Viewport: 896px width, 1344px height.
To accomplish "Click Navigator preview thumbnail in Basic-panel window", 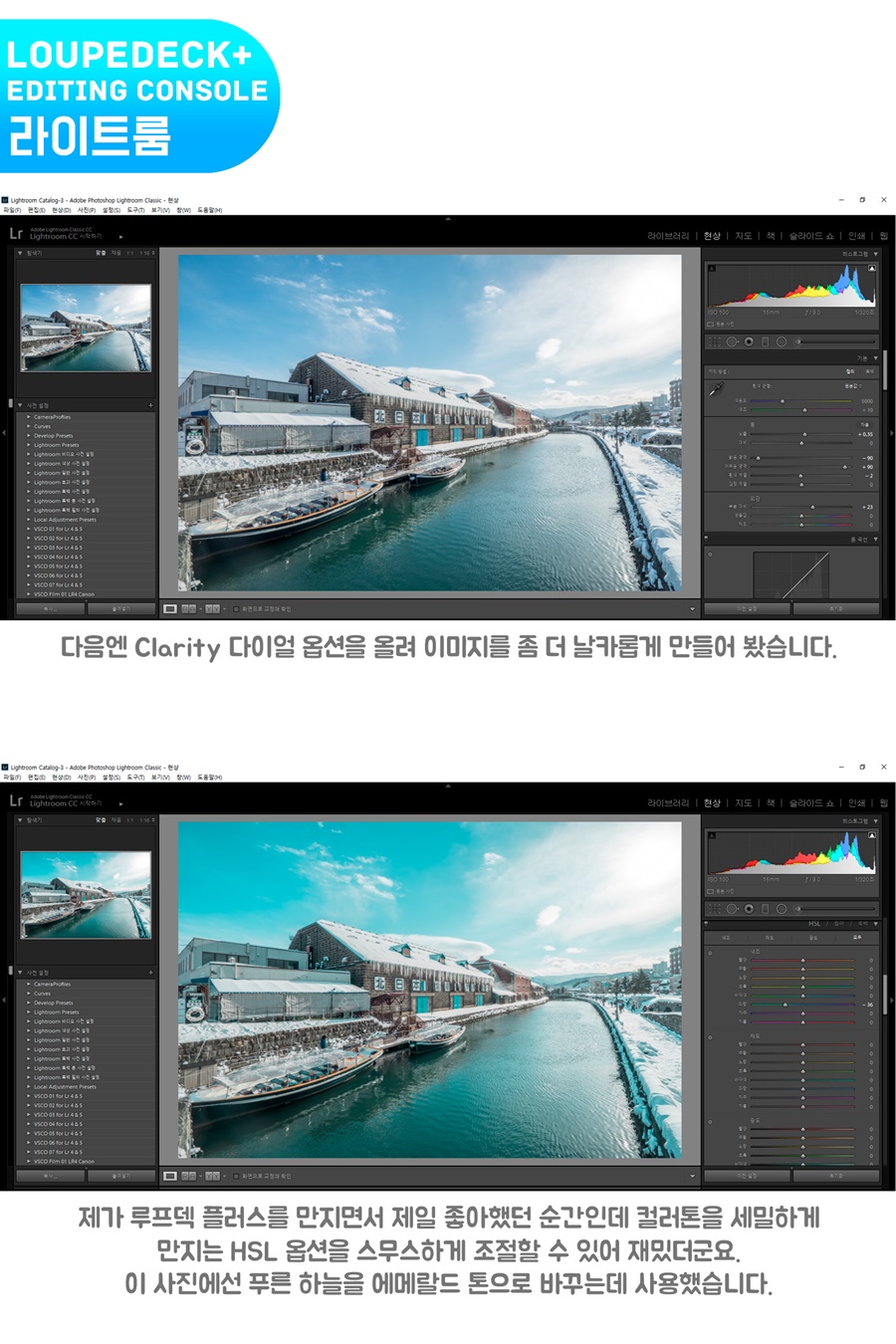I will click(86, 329).
